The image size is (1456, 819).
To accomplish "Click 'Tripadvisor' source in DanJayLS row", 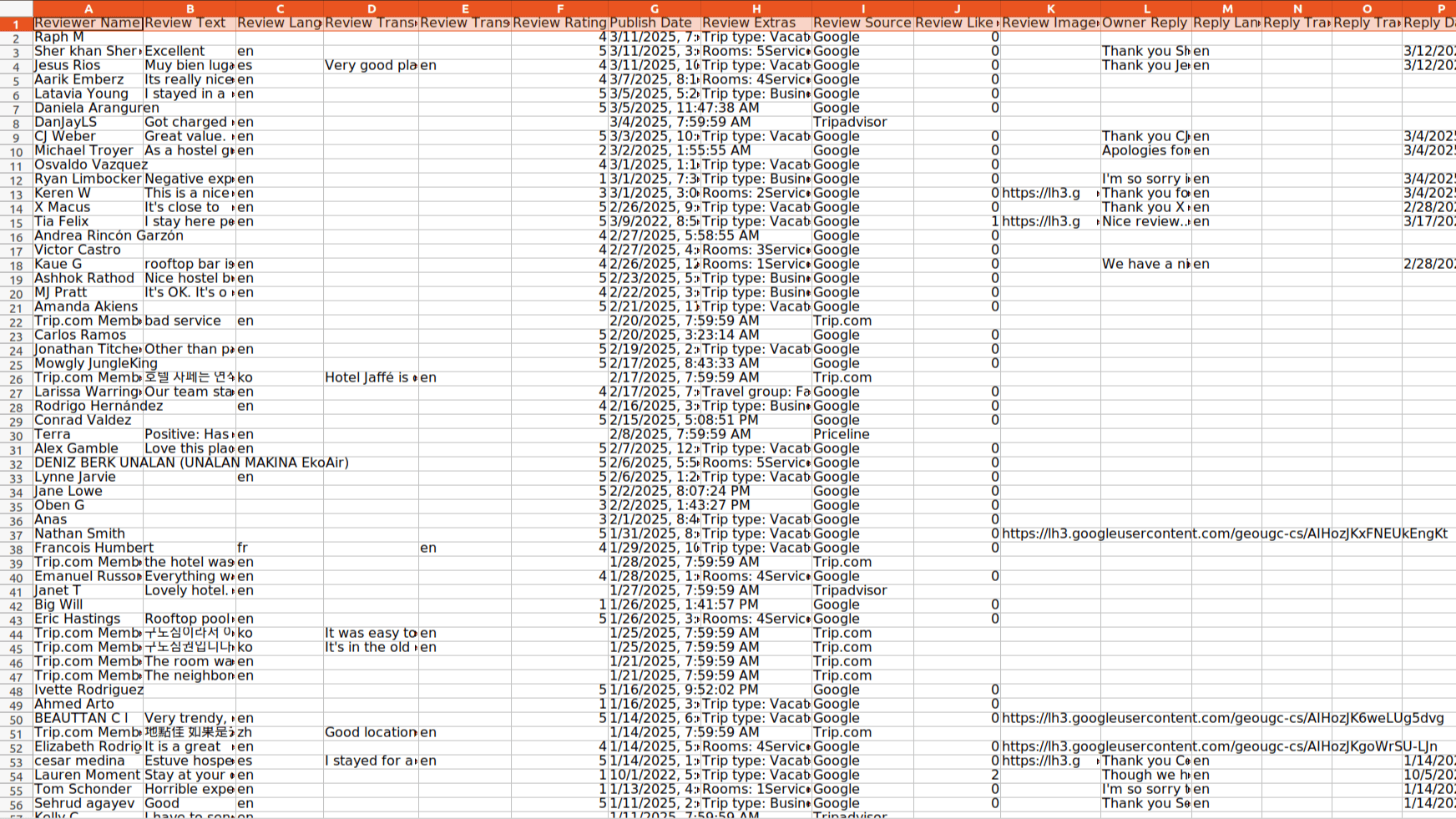I will point(862,122).
